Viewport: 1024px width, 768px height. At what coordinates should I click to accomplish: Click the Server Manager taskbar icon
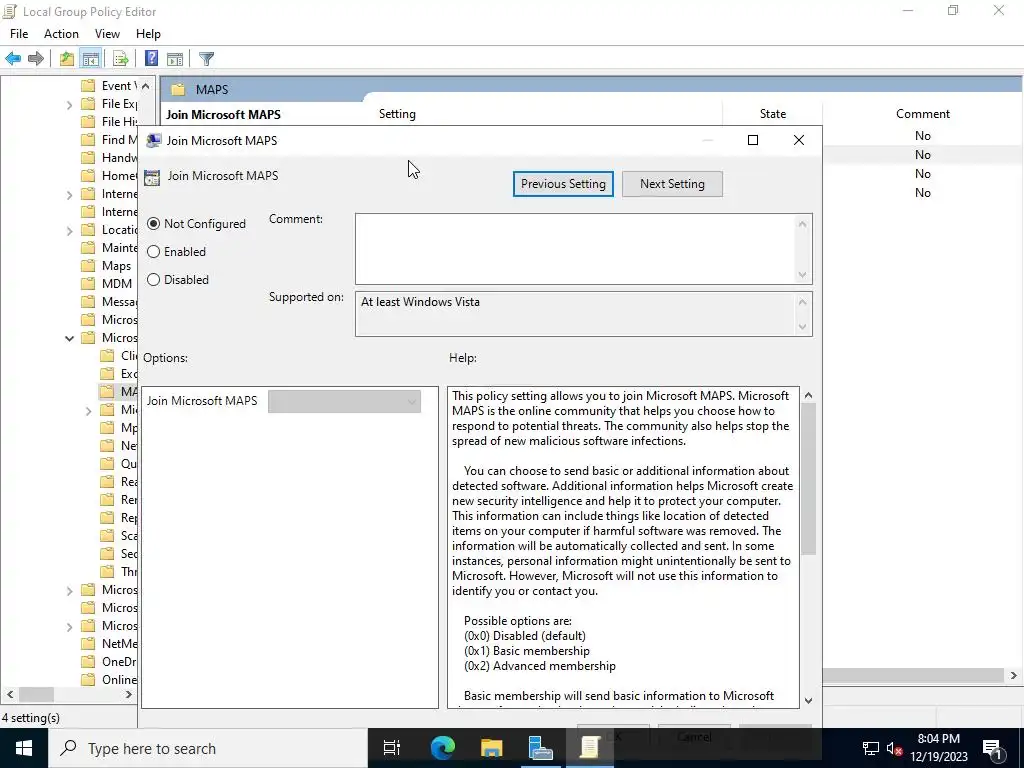tap(541, 748)
